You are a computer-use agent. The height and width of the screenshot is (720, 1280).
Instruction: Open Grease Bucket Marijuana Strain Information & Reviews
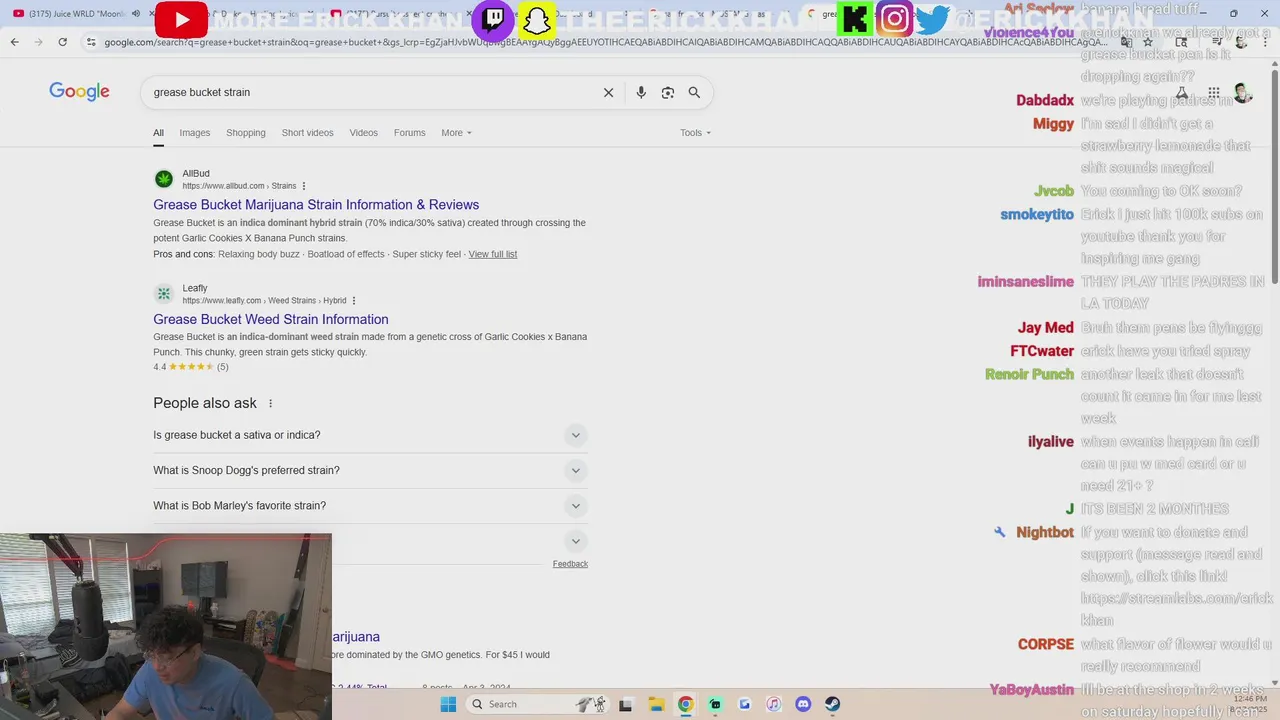pyautogui.click(x=316, y=205)
